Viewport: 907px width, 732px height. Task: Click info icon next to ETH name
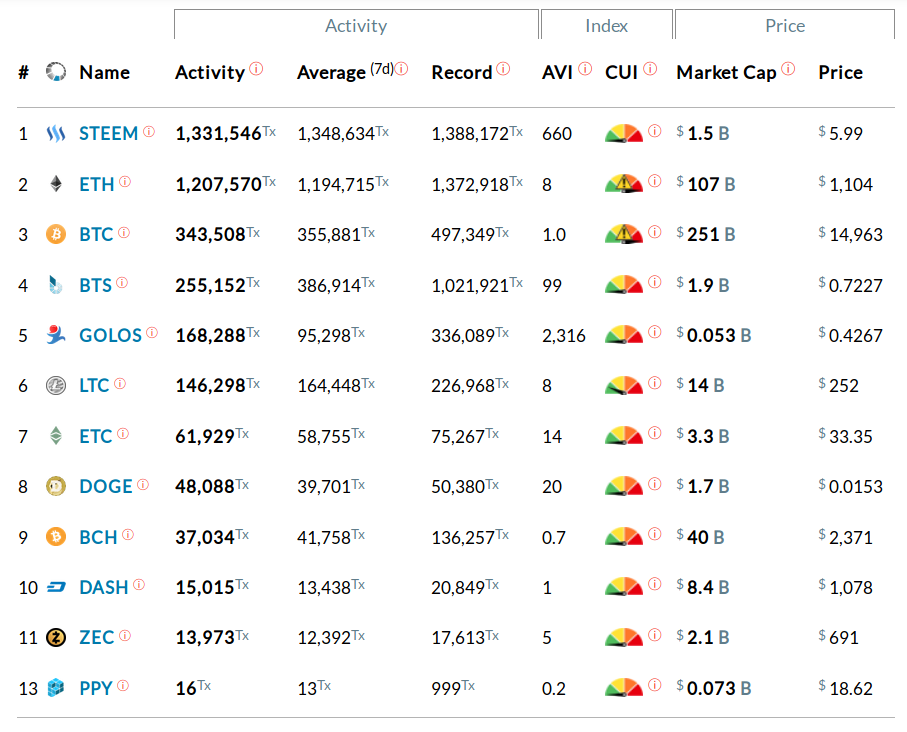tap(125, 182)
